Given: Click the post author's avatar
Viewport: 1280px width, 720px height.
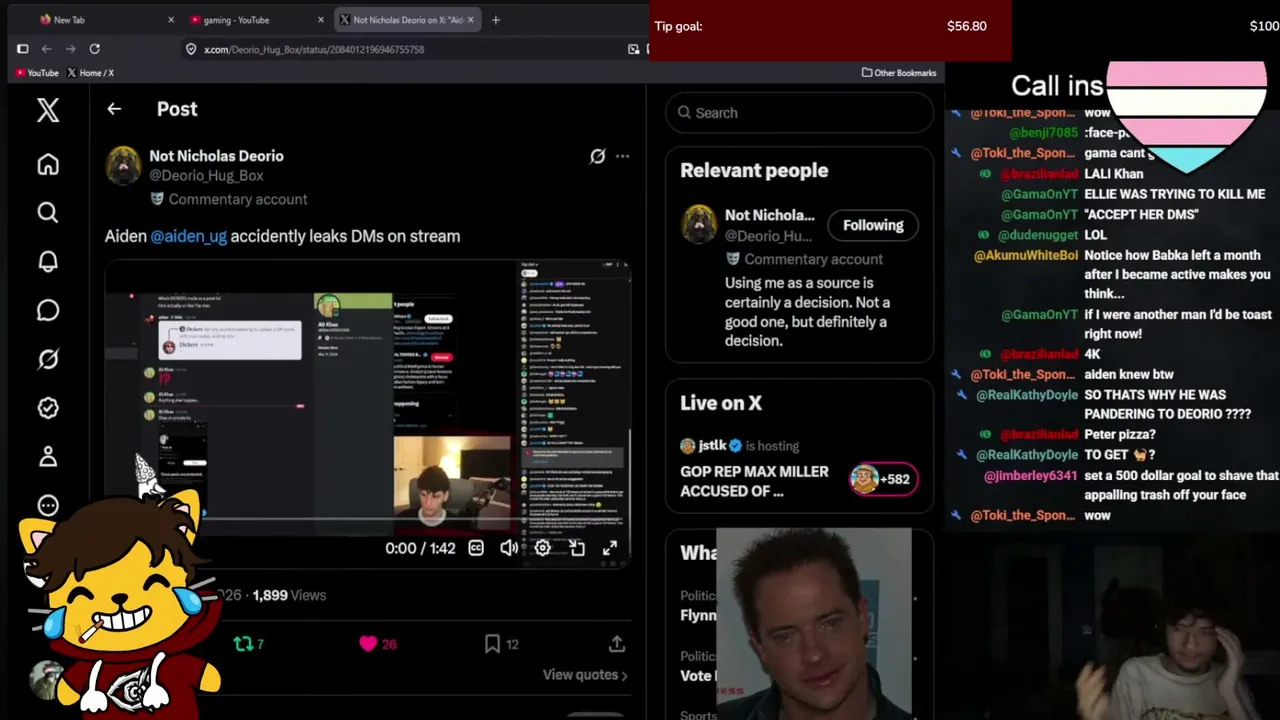Looking at the screenshot, I should pos(124,166).
